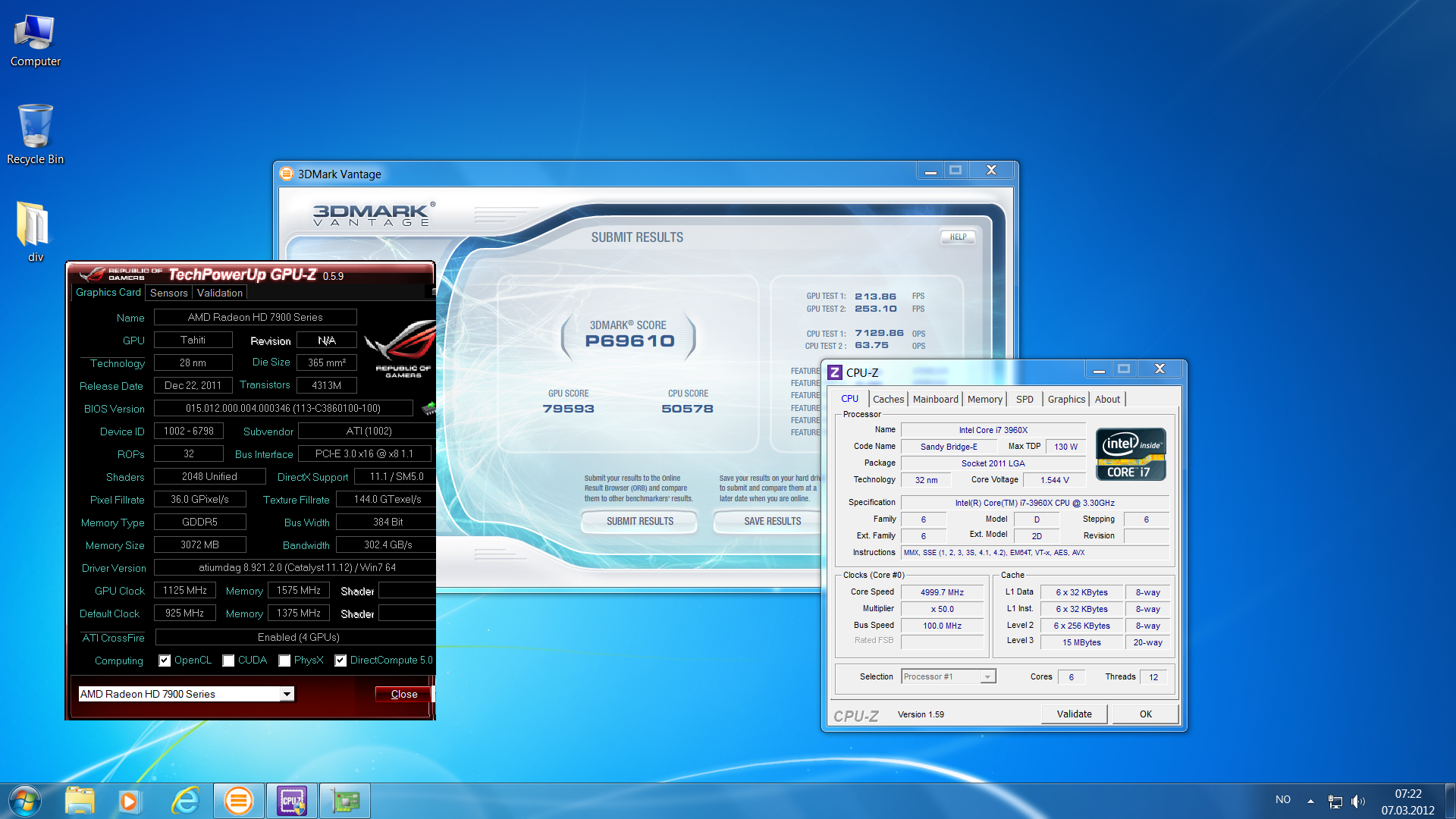Switch to the Graphics Card tab in GPU-Z
This screenshot has height=819, width=1456.
(108, 293)
